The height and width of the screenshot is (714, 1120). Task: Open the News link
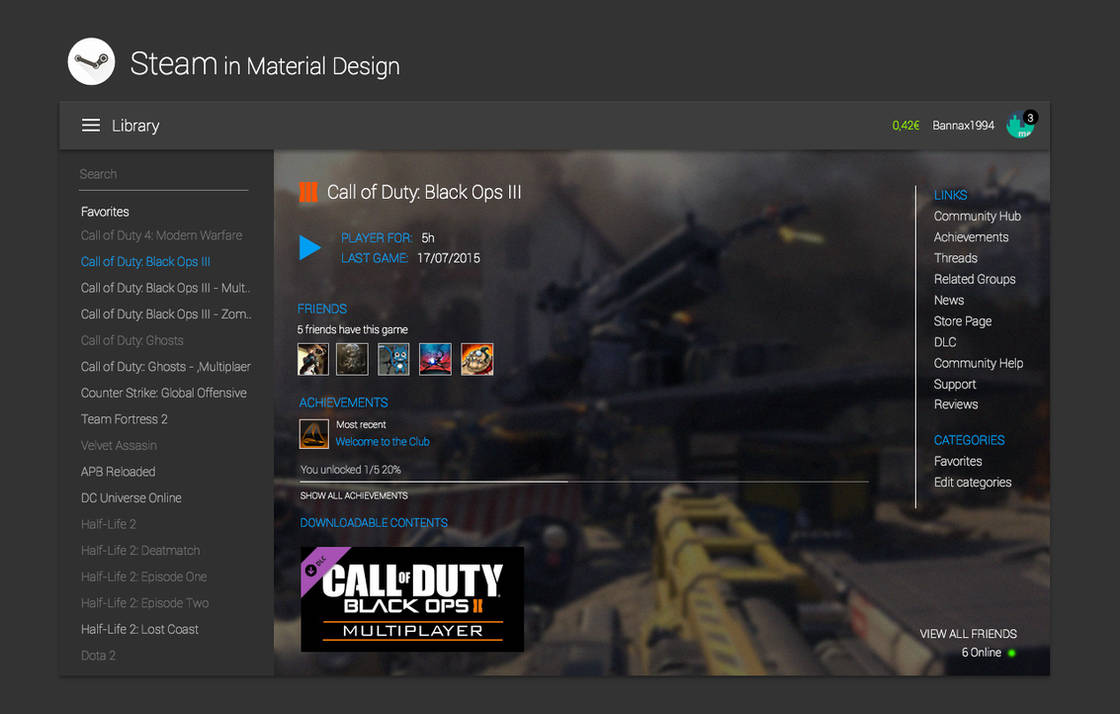point(949,301)
